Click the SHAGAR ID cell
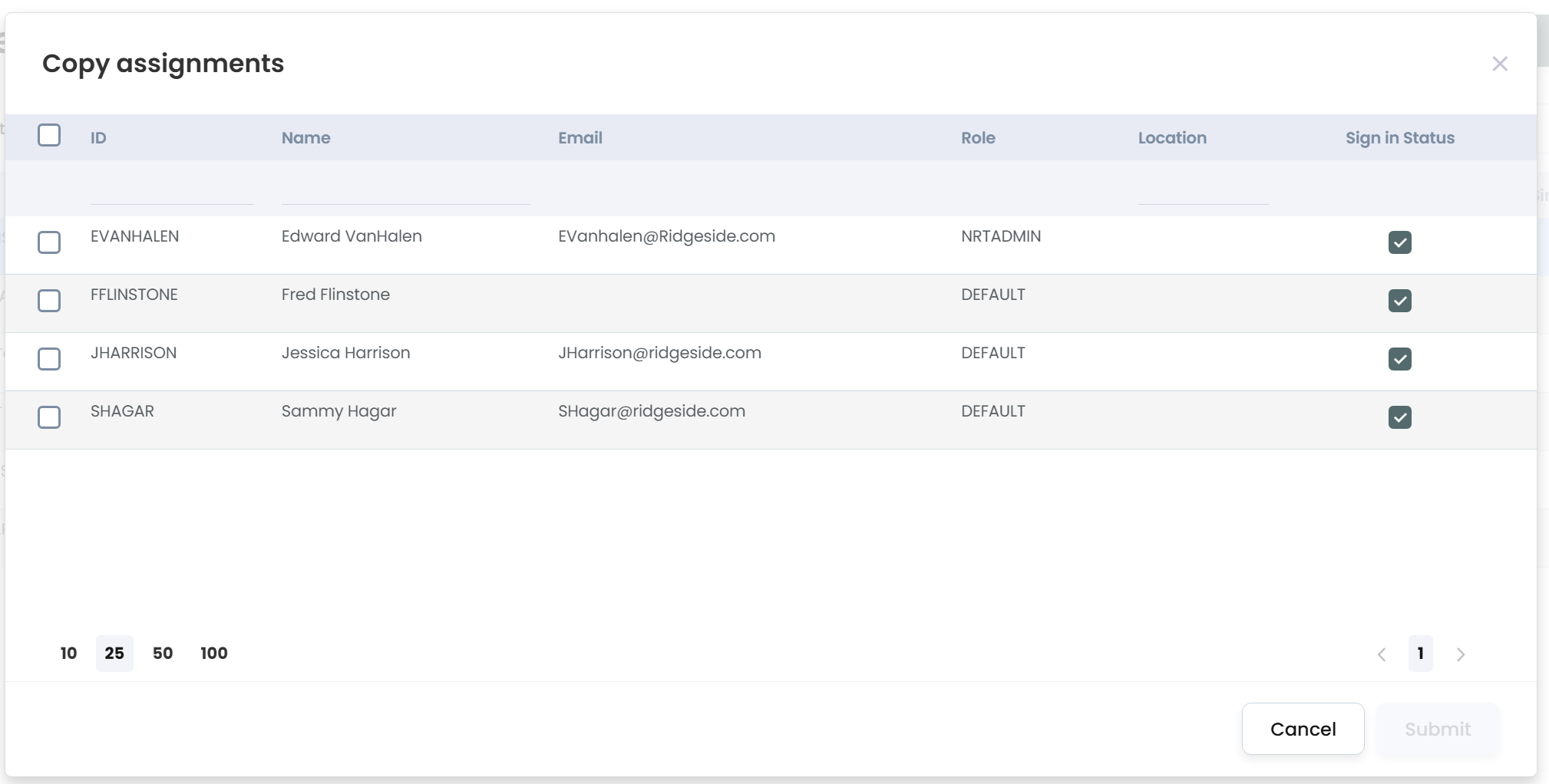The height and width of the screenshot is (784, 1549). (x=122, y=411)
